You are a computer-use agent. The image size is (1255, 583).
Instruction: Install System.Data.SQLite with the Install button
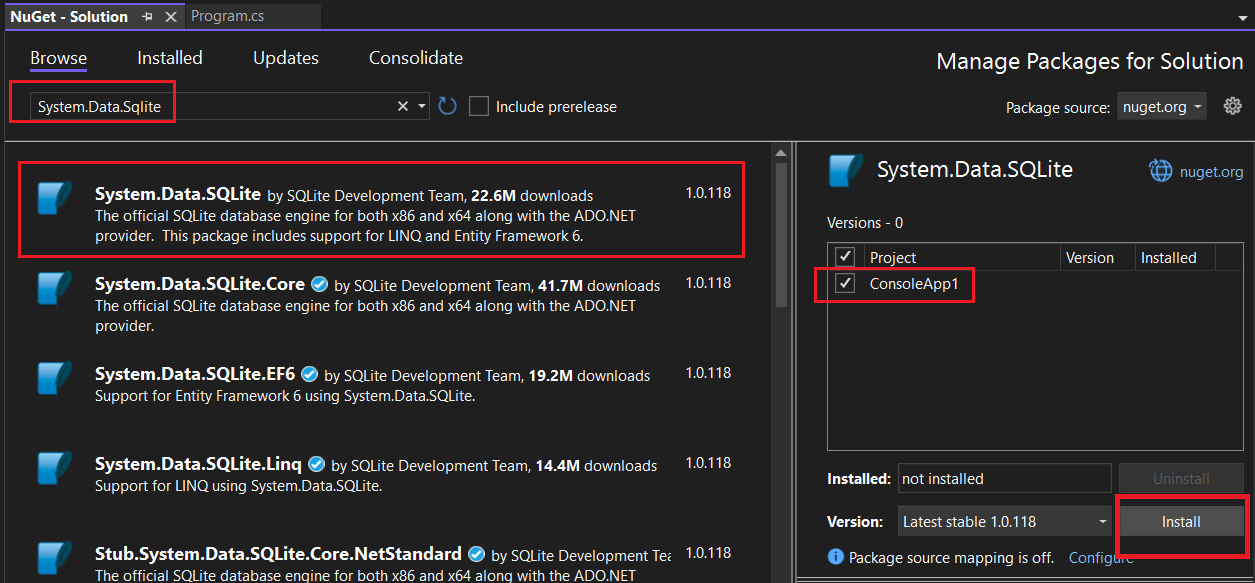1181,521
